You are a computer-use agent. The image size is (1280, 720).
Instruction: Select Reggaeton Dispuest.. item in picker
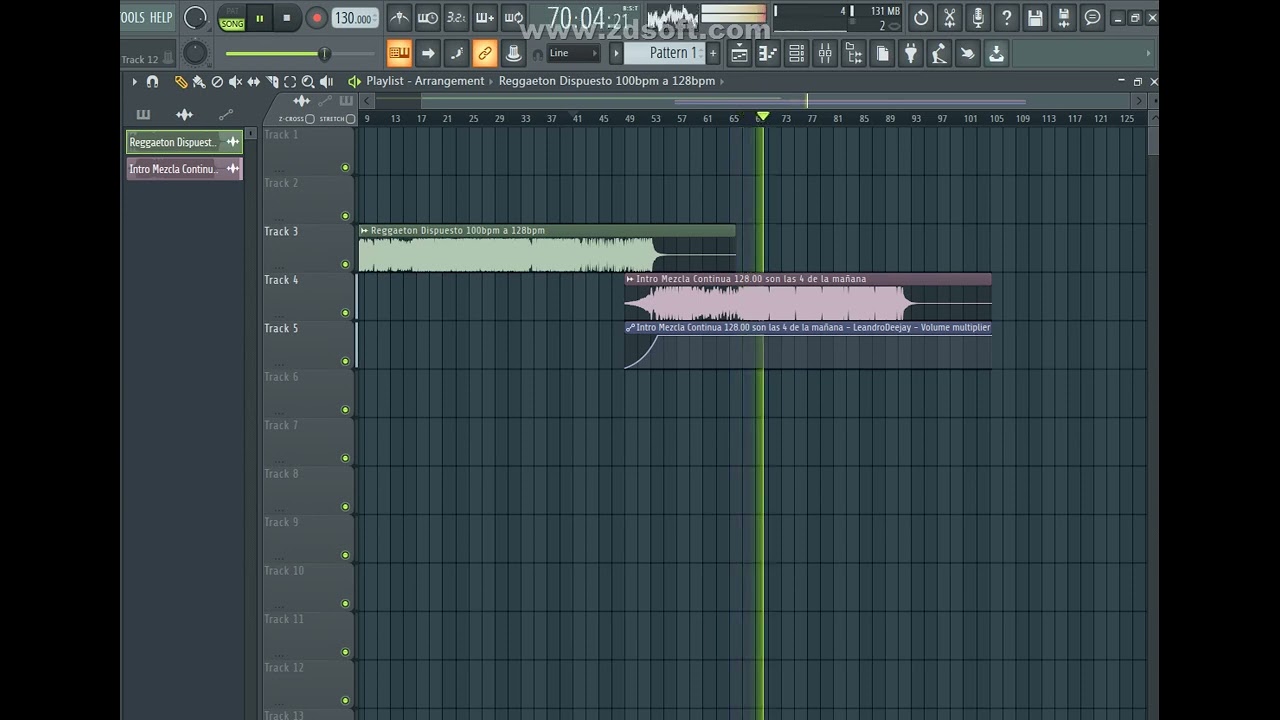click(184, 142)
